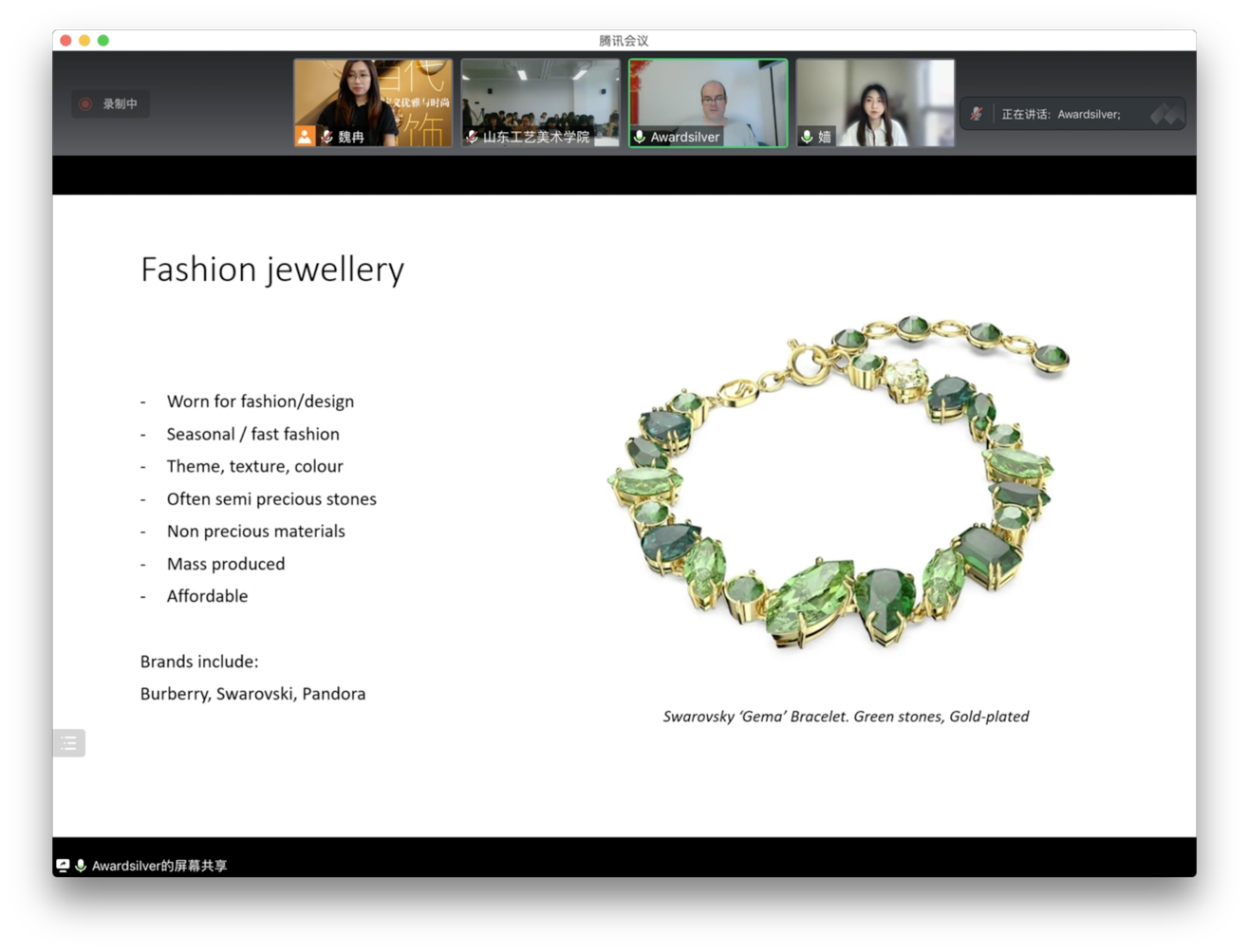Screen dimensions: 1249x952
Task: Select Awardsilver's video thumbnail
Action: pos(708,95)
